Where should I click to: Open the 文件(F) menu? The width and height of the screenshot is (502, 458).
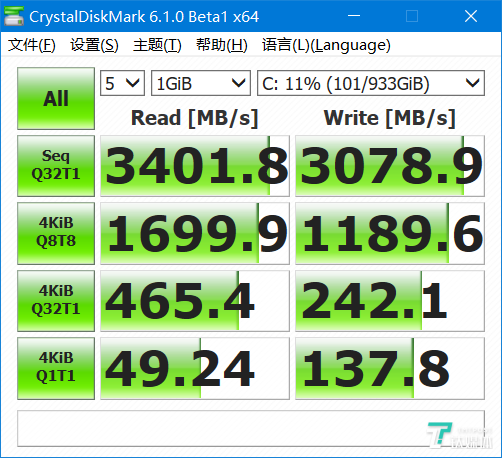point(32,45)
